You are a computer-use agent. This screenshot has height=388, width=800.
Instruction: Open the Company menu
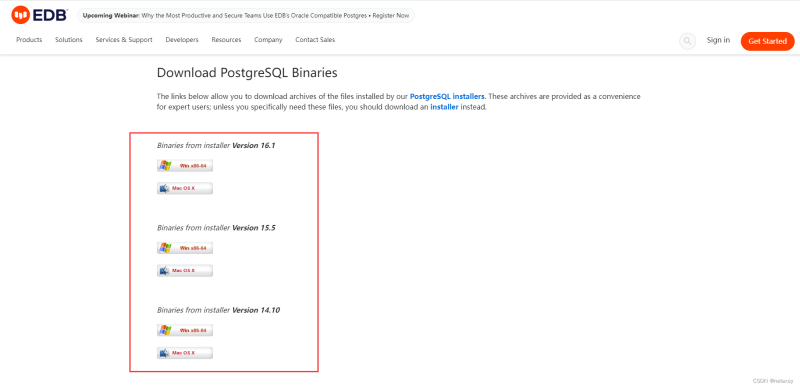(268, 40)
